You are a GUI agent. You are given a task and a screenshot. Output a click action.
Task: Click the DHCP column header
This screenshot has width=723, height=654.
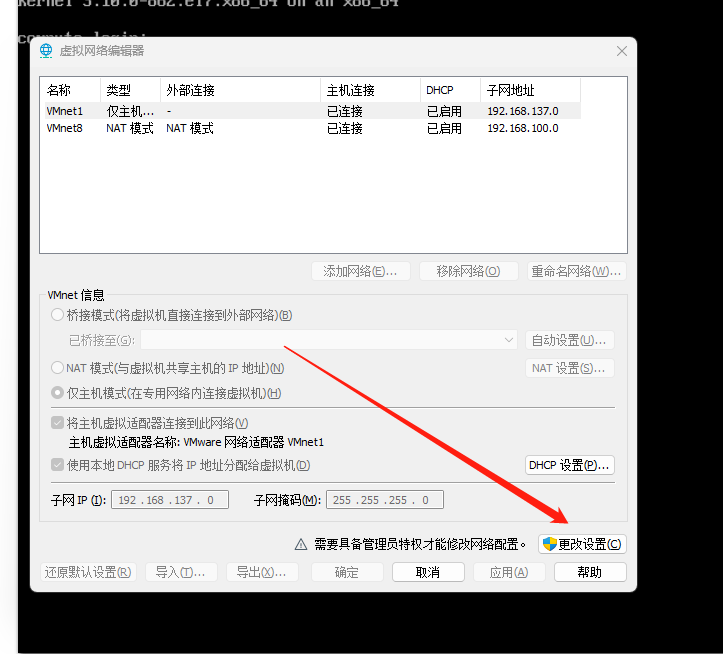pyautogui.click(x=450, y=90)
